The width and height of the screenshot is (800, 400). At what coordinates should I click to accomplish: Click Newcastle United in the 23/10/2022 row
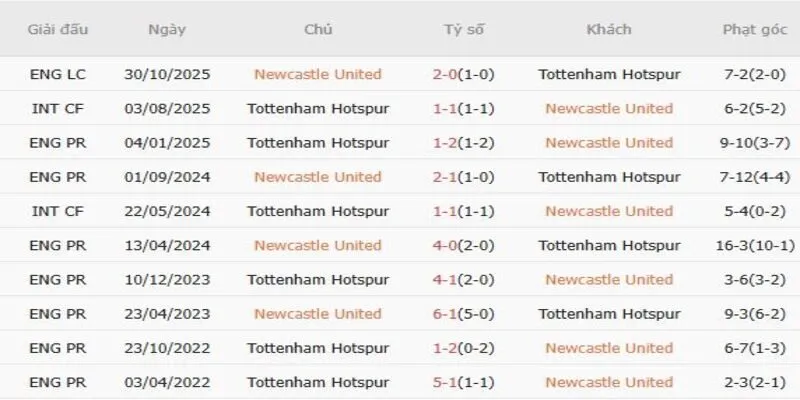[x=609, y=348]
